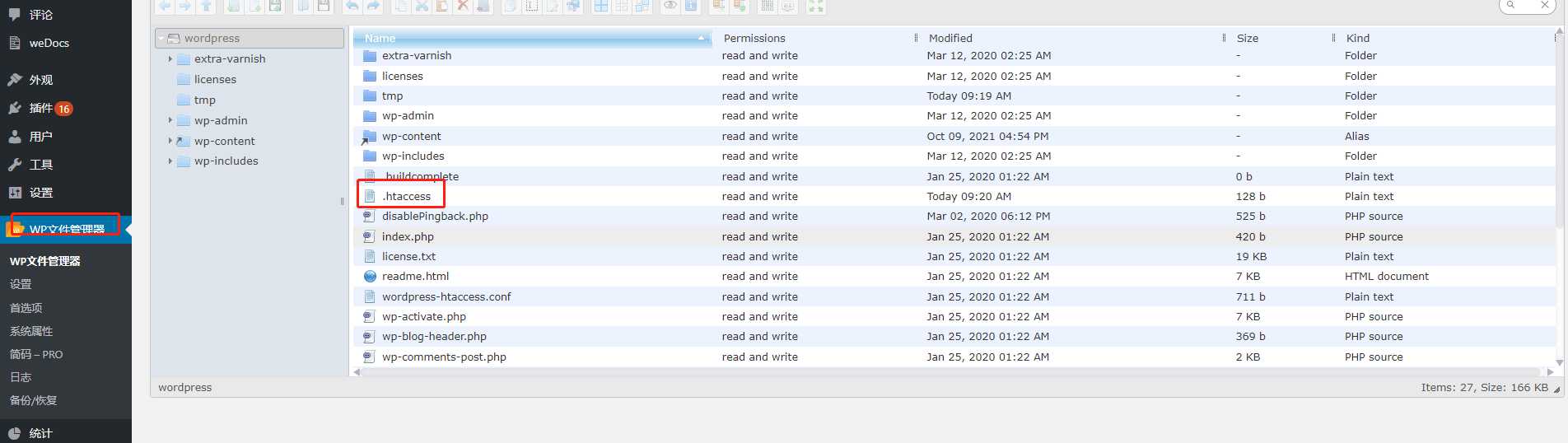Open 评论 in the WordPress sidebar
The width and height of the screenshot is (1568, 443).
[40, 15]
